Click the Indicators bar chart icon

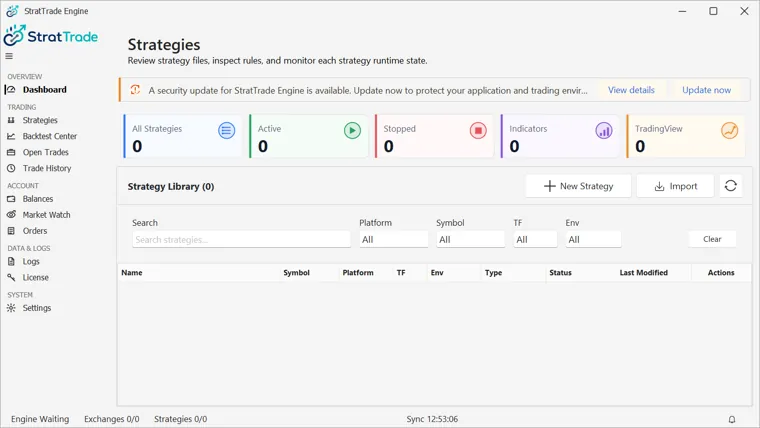click(604, 130)
